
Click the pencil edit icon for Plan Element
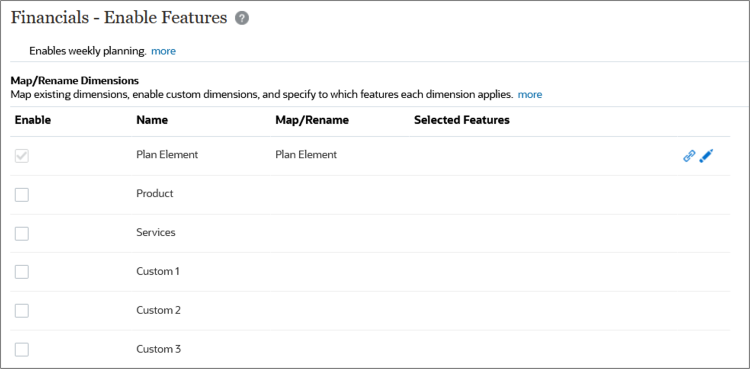pos(706,156)
